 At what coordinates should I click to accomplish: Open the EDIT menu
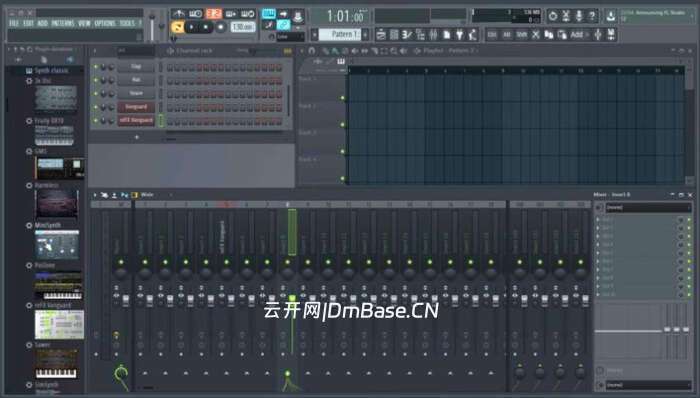click(29, 23)
